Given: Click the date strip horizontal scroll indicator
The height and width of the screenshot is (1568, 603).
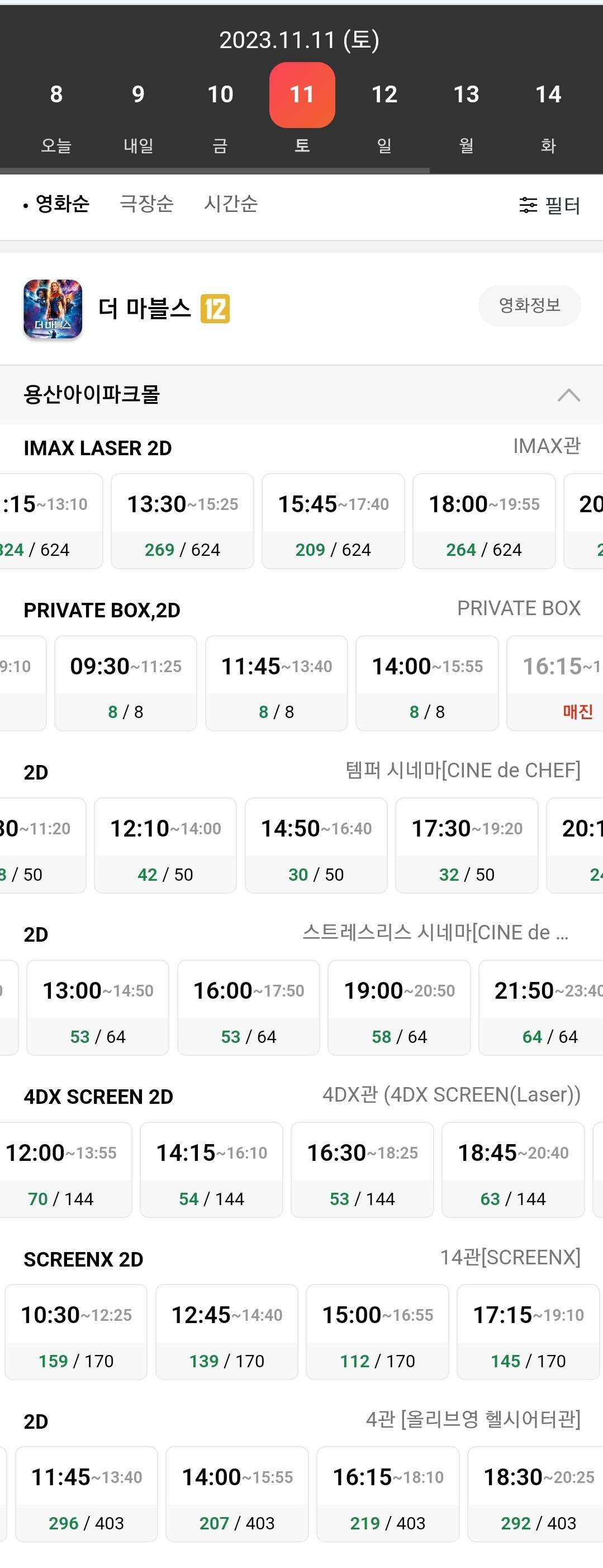Looking at the screenshot, I should click(215, 171).
